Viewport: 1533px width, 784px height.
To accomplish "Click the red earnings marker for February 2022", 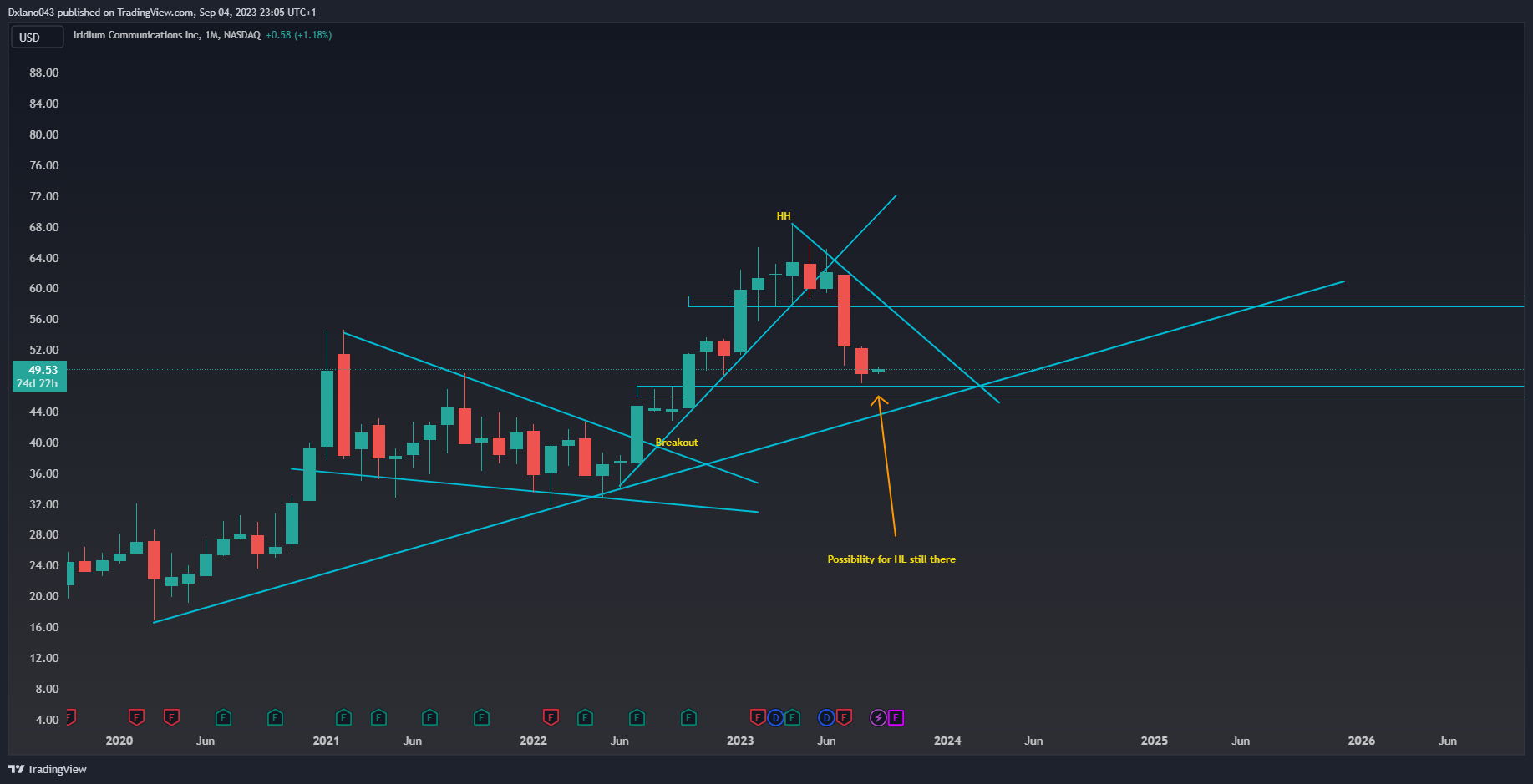I will 551,717.
